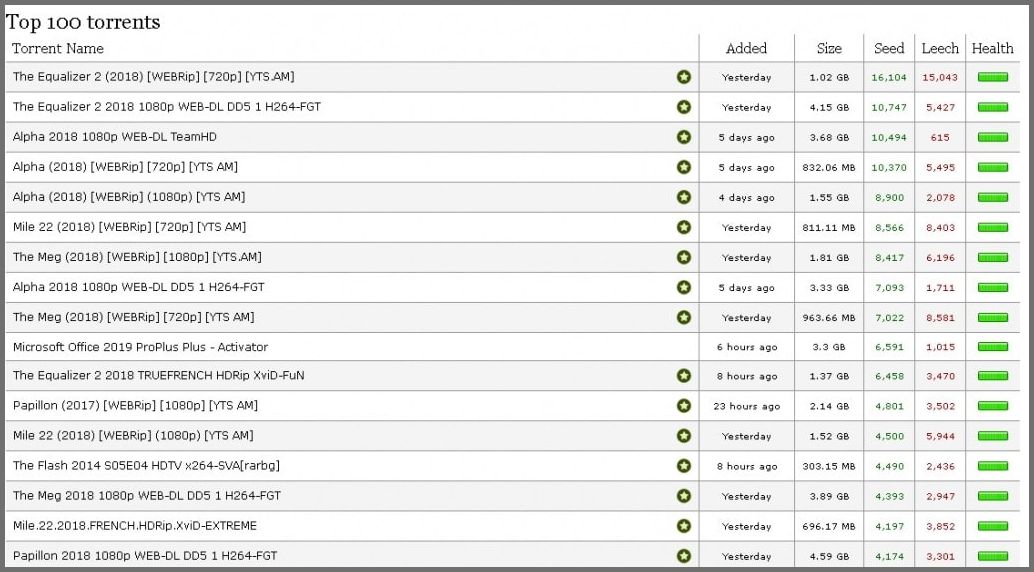Click '23 hours ago' added time
The height and width of the screenshot is (572, 1034).
point(746,406)
